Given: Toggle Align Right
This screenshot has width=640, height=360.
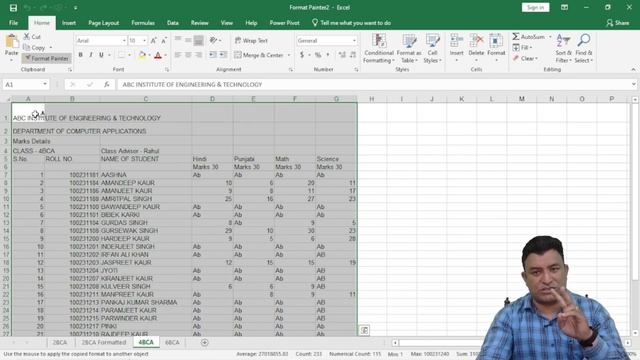Looking at the screenshot, I should tap(198, 55).
